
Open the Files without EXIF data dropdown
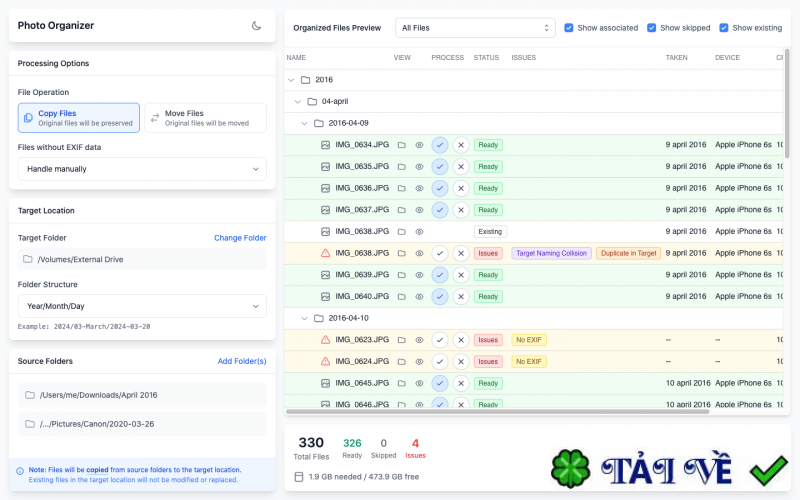click(x=142, y=169)
